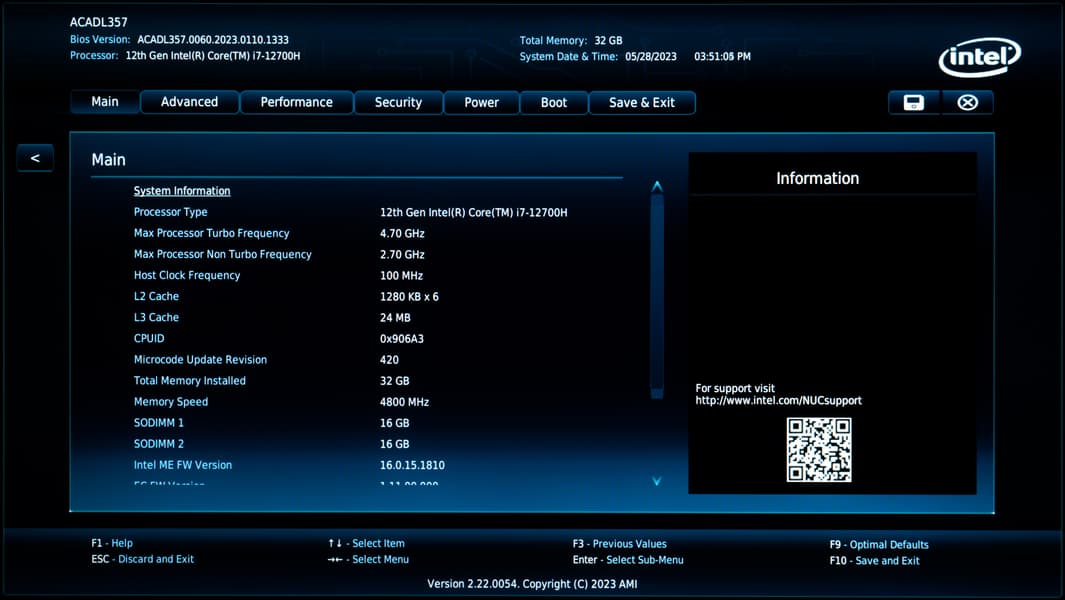The width and height of the screenshot is (1065, 600).
Task: Click F3 - Previous Values
Action: [x=619, y=544]
